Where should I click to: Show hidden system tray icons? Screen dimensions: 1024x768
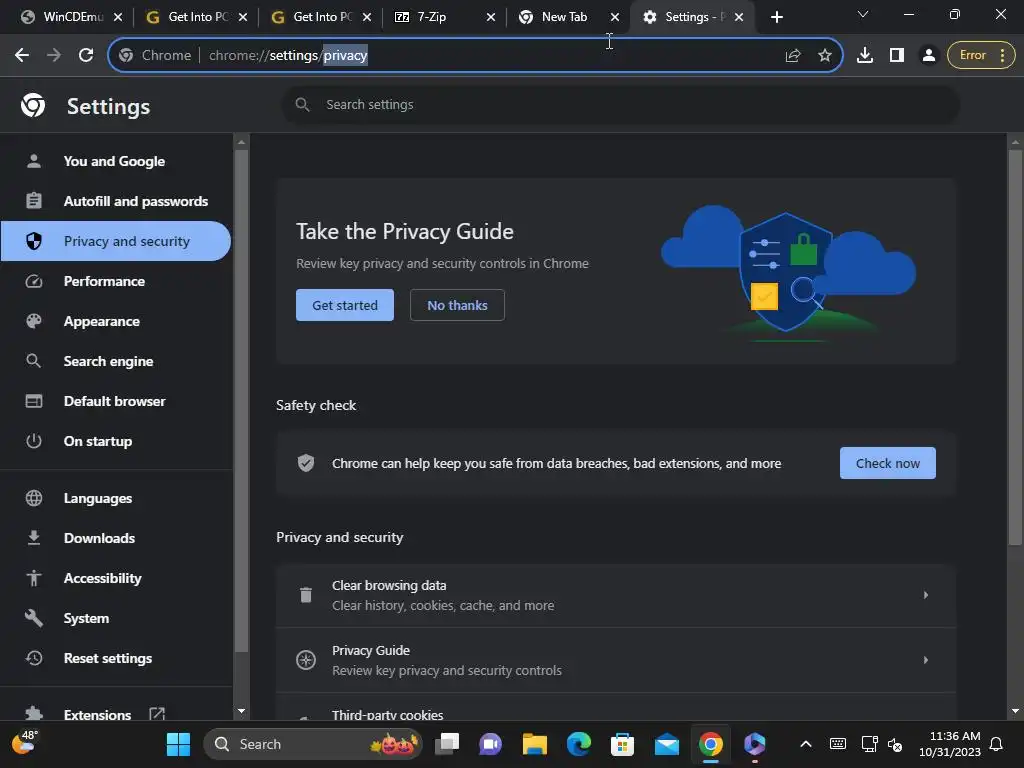(806, 744)
